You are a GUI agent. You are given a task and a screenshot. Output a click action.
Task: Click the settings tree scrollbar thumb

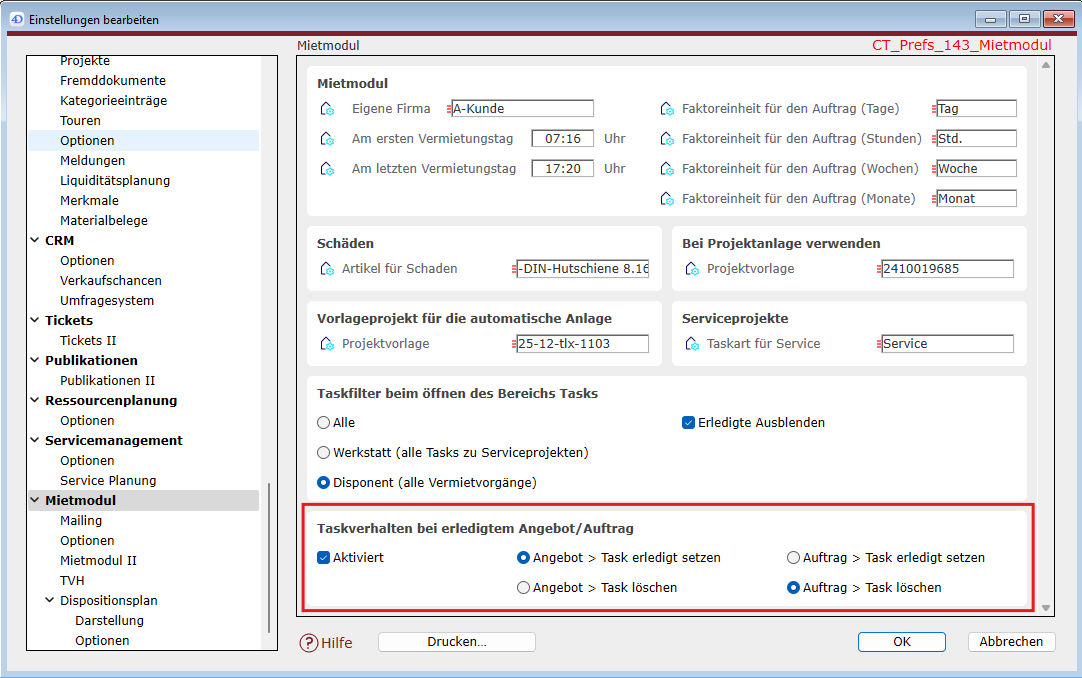[268, 558]
